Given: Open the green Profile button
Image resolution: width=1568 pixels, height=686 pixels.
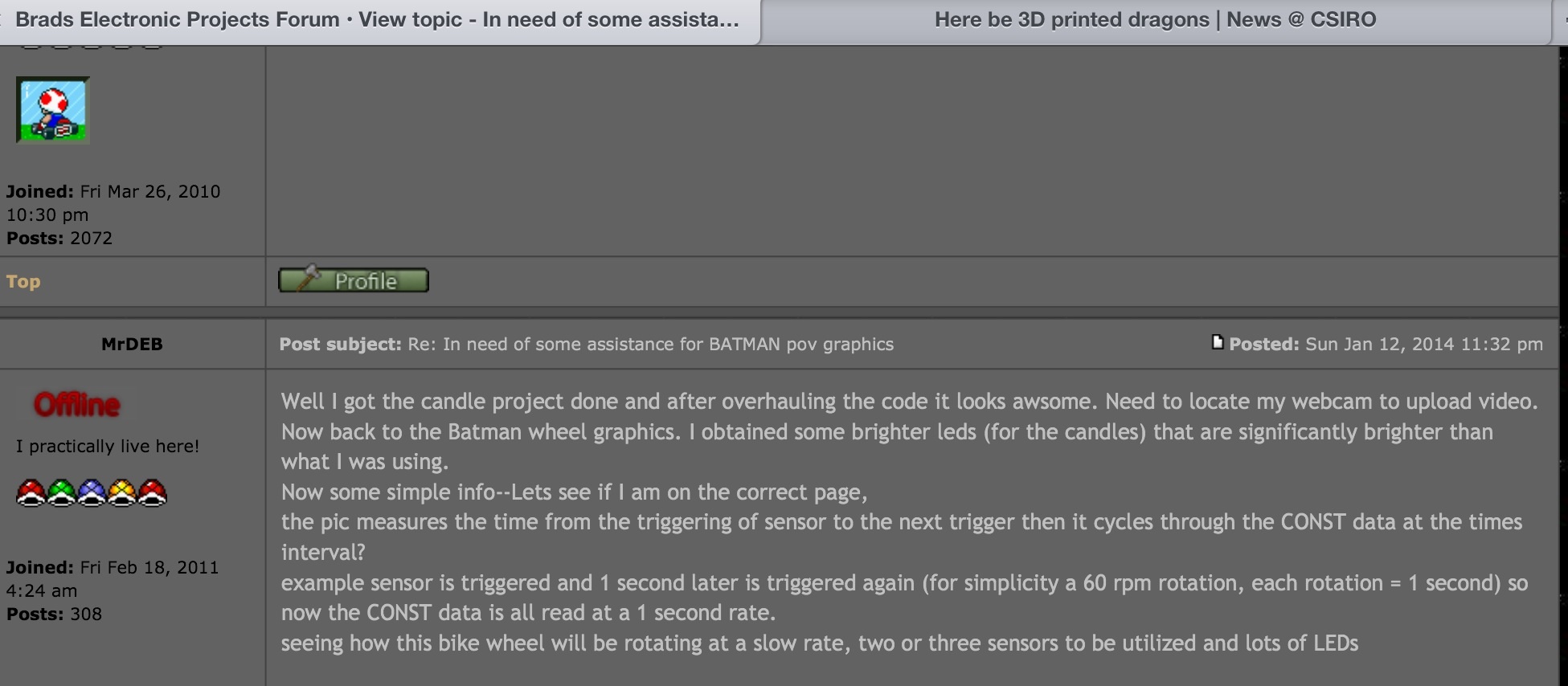Looking at the screenshot, I should tap(354, 280).
